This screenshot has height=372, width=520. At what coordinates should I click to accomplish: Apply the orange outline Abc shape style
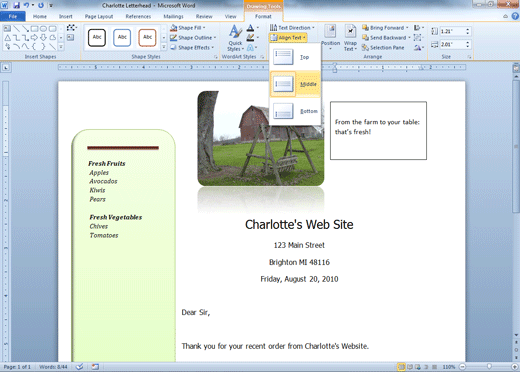(x=147, y=37)
